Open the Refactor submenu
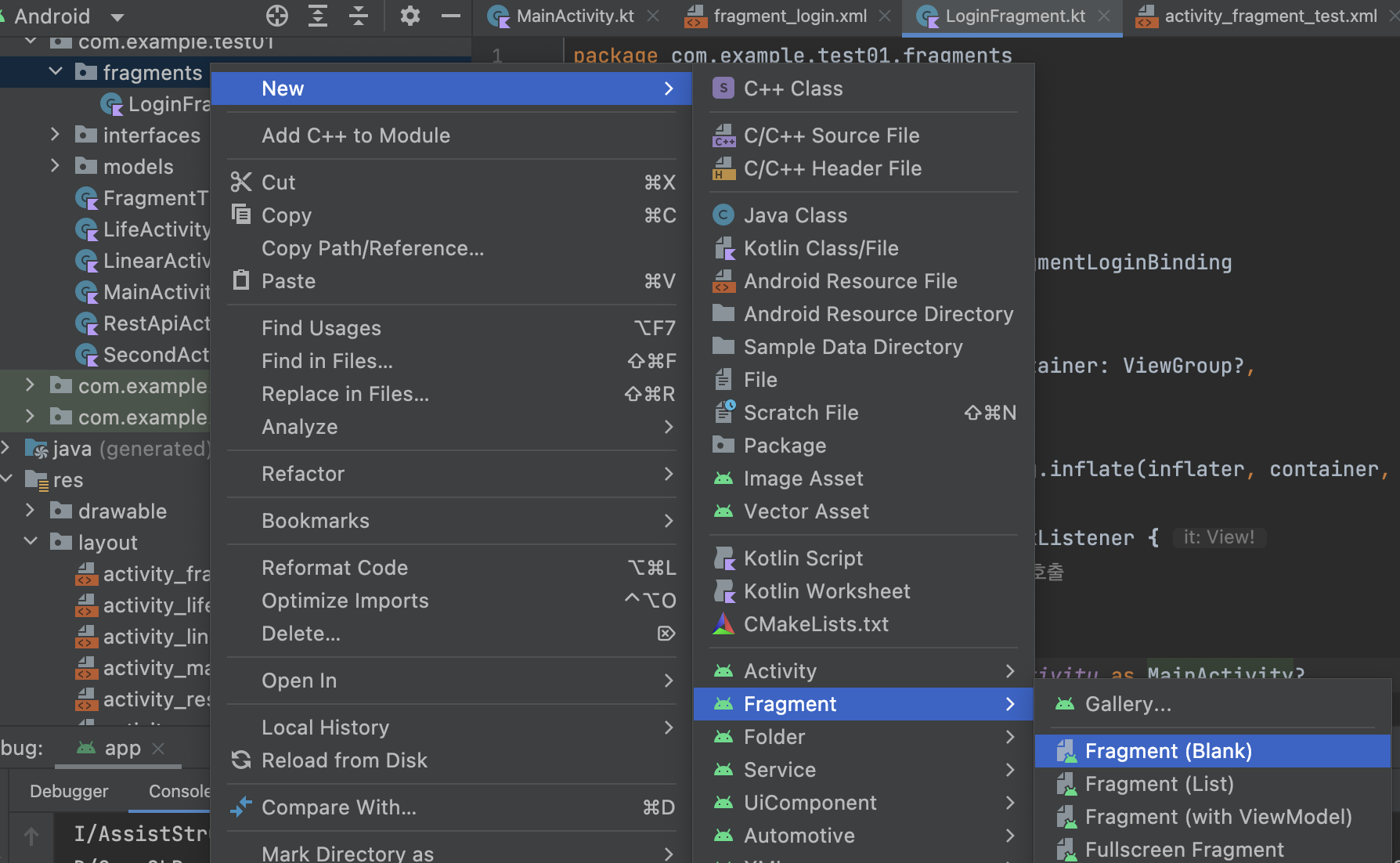This screenshot has height=863, width=1400. coord(451,474)
